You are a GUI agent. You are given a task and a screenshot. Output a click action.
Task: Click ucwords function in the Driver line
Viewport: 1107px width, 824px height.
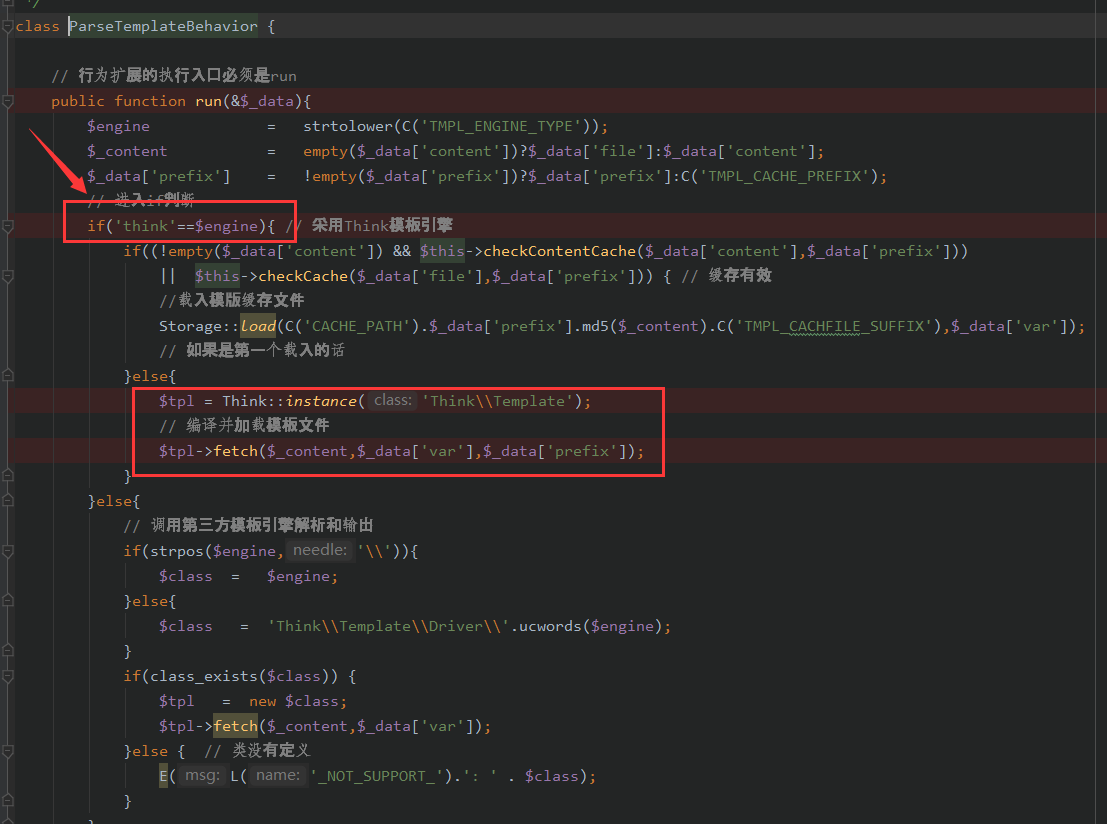pyautogui.click(x=551, y=626)
